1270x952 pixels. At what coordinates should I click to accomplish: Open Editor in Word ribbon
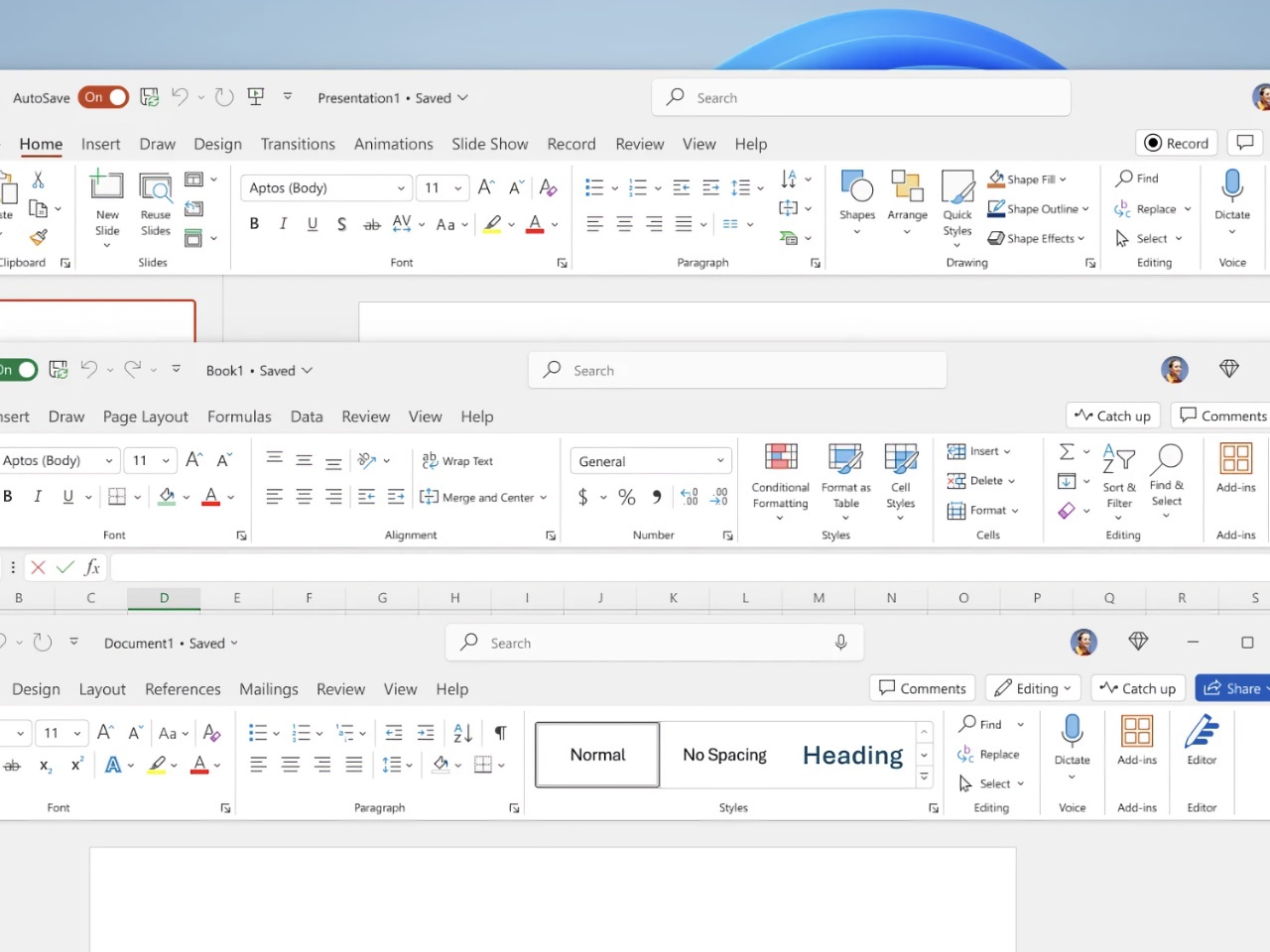tap(1202, 741)
